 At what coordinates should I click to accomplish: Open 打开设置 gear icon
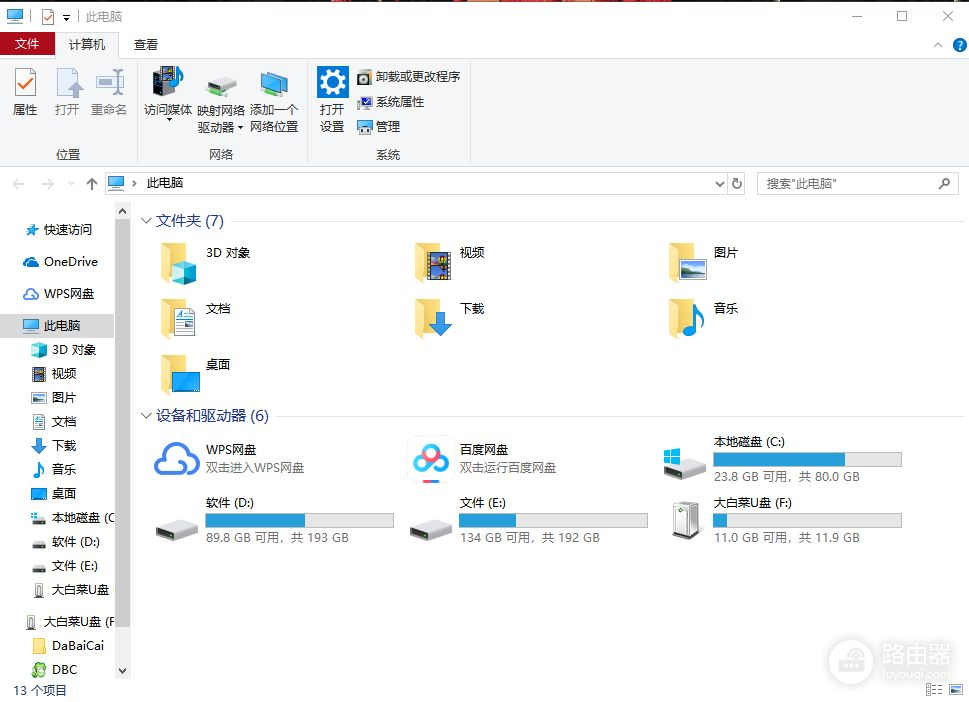tap(332, 99)
